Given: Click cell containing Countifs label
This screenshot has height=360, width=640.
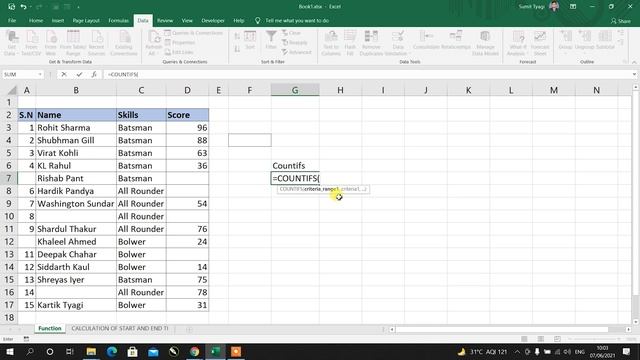Looking at the screenshot, I should [x=295, y=166].
